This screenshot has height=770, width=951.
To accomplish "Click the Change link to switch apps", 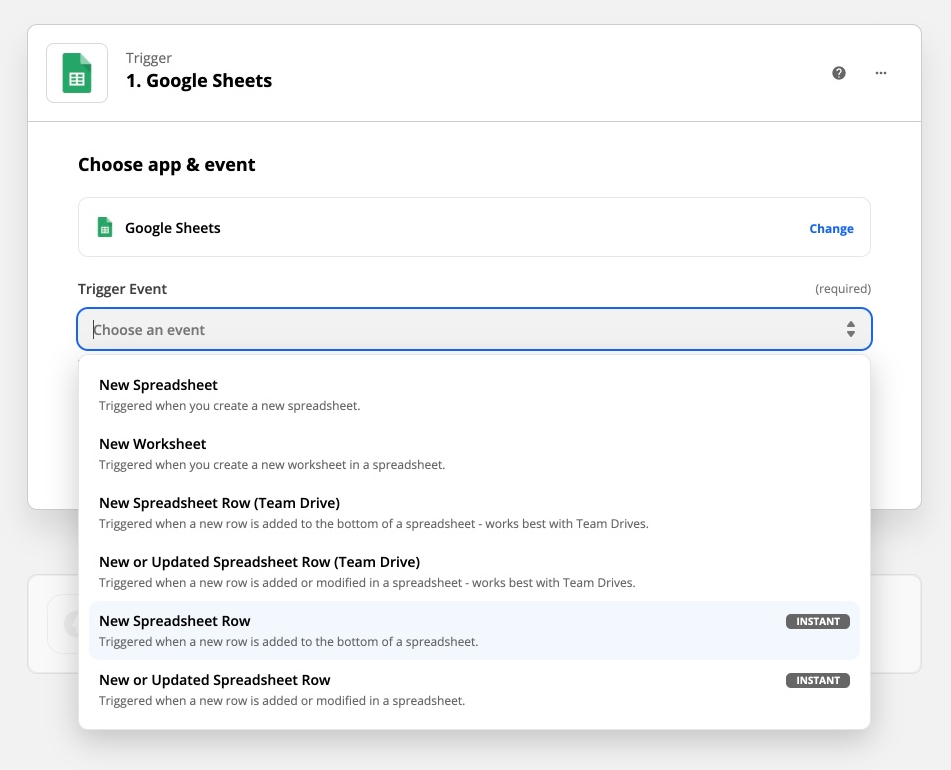I will click(x=831, y=228).
